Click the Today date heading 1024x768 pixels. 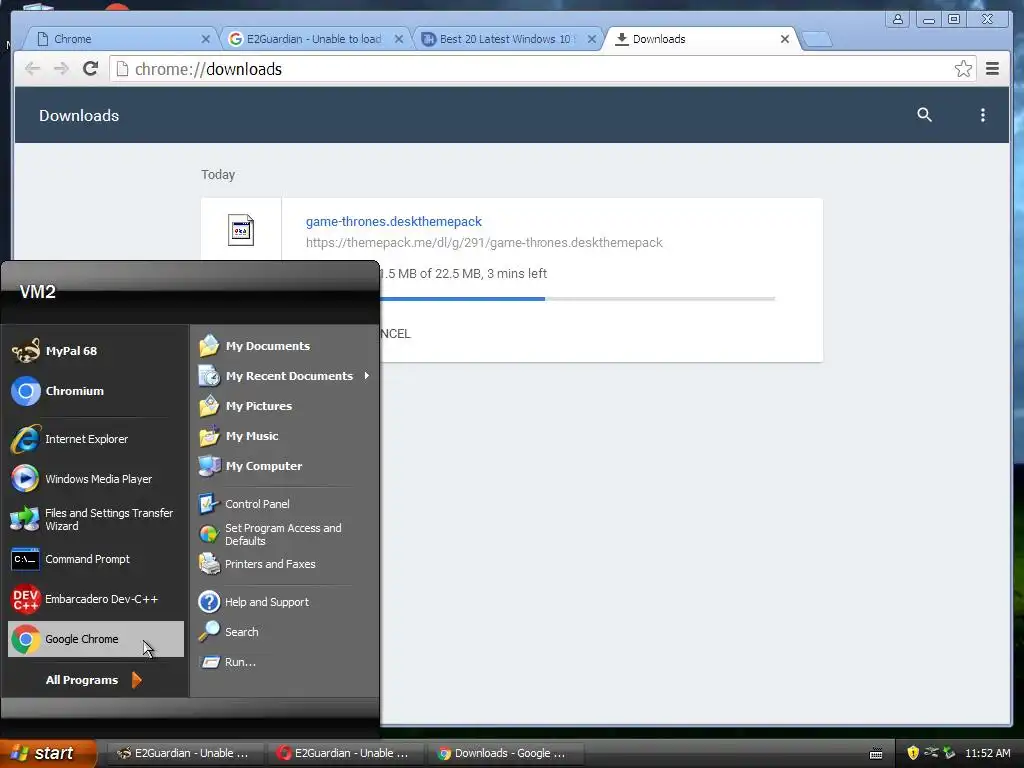(x=218, y=174)
